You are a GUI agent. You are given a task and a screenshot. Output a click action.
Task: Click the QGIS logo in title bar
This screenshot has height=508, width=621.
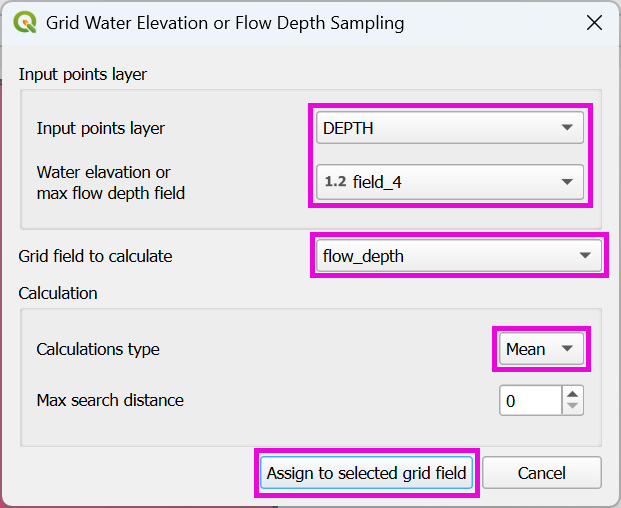(27, 23)
